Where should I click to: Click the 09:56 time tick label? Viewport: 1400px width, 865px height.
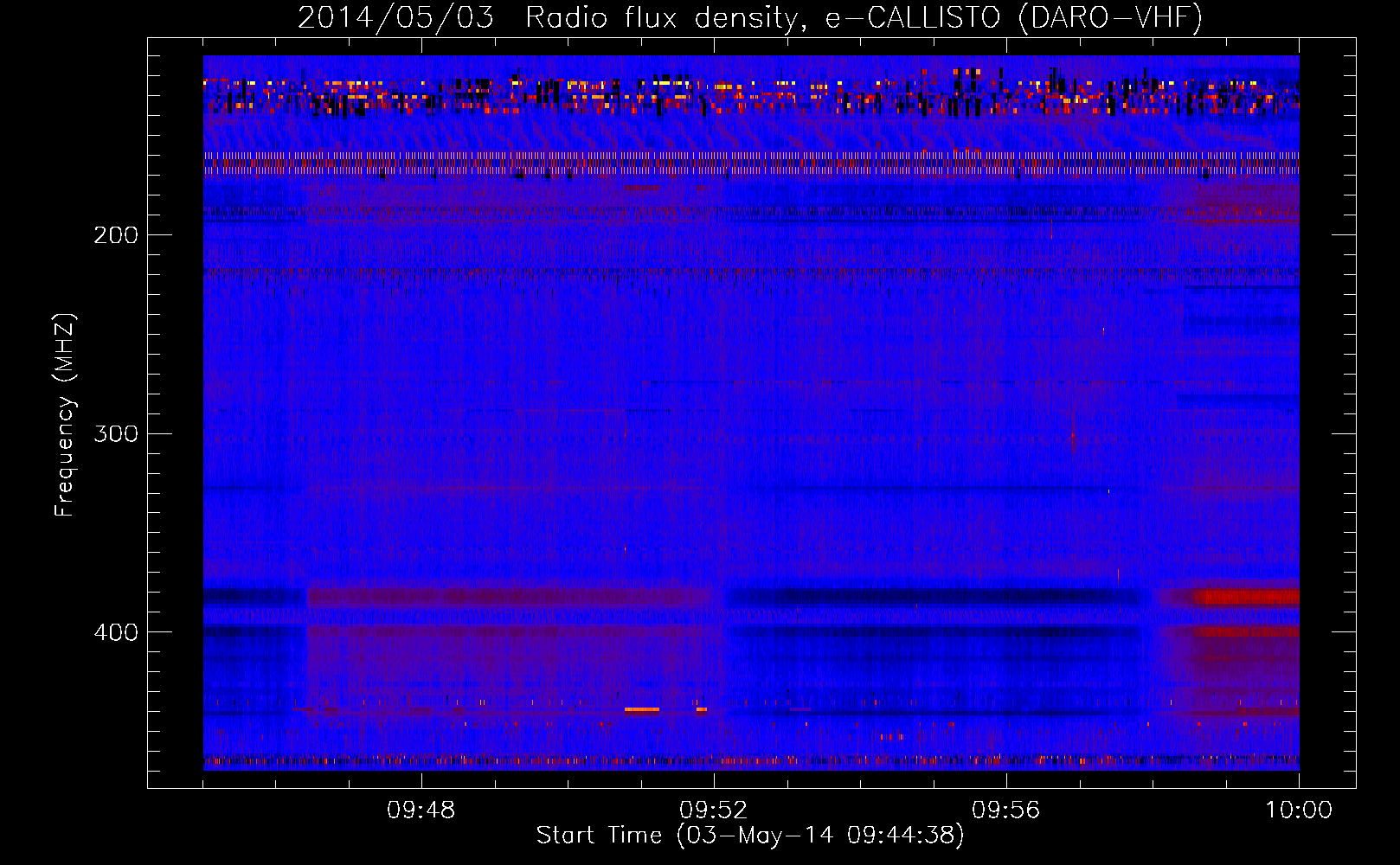tap(1006, 811)
